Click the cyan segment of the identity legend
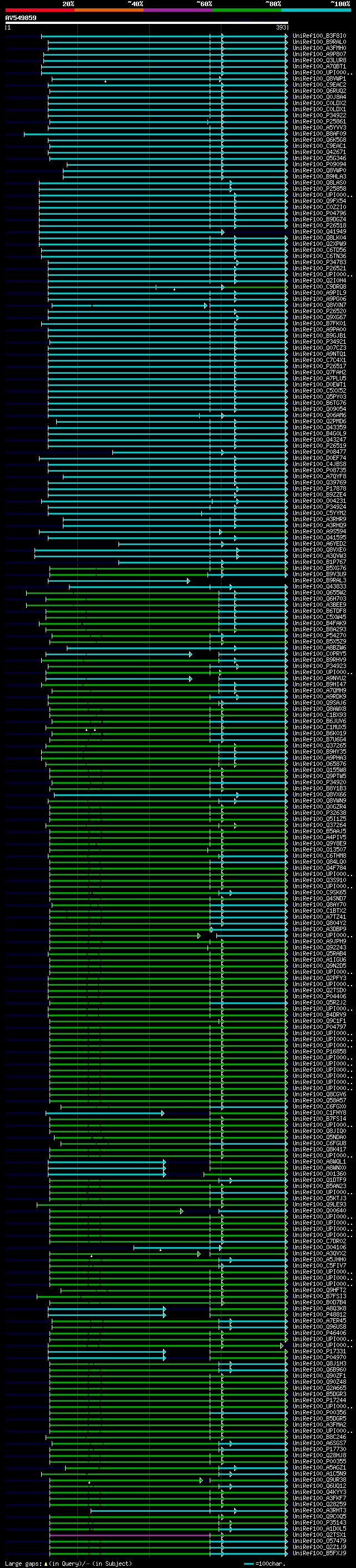356x1568 pixels. (316, 10)
